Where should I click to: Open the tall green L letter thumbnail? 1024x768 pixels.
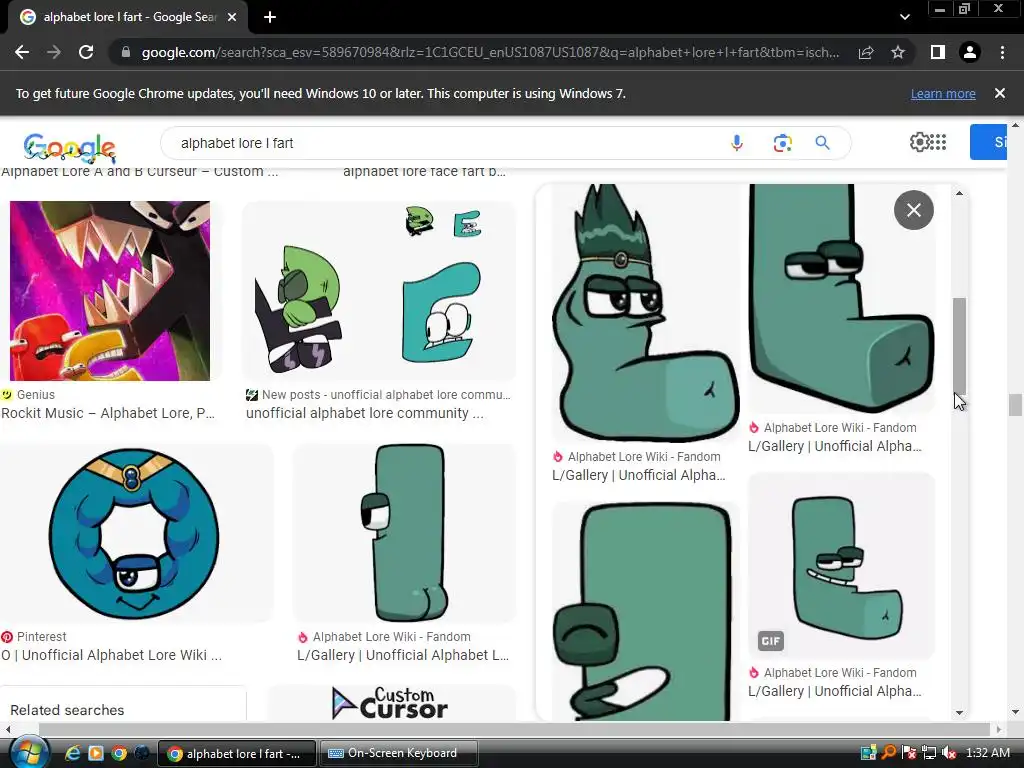pos(405,534)
